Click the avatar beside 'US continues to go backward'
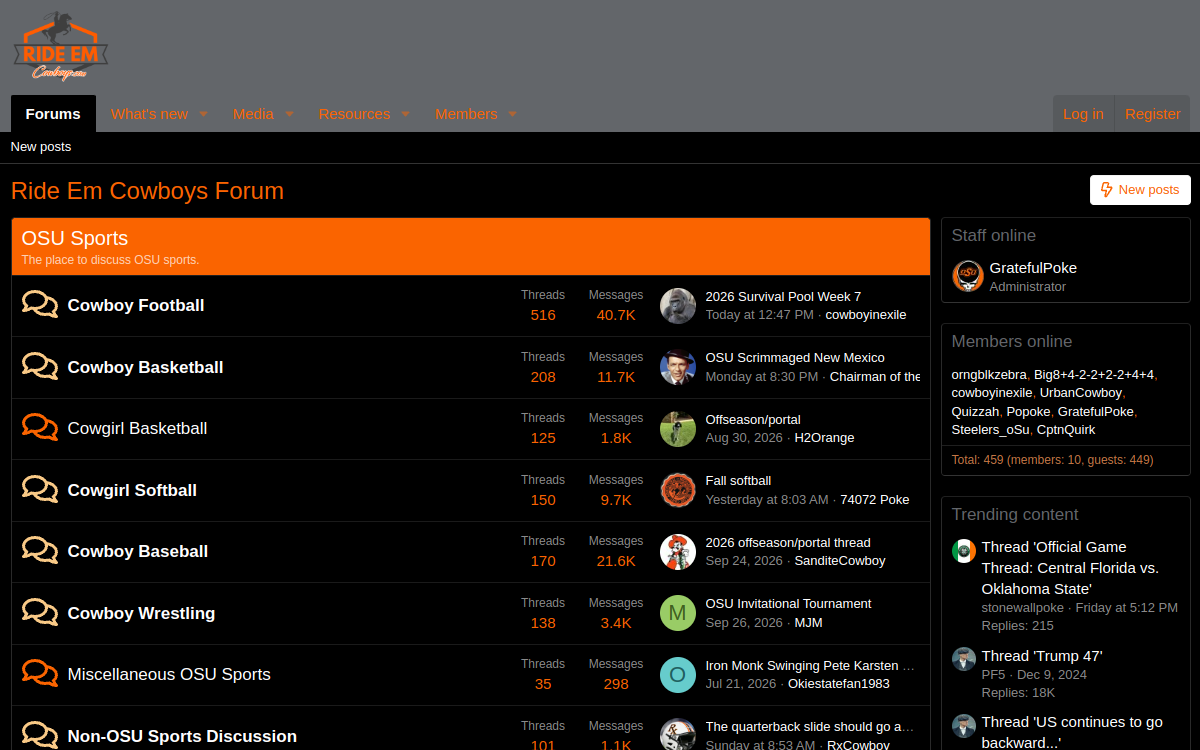 tap(963, 725)
